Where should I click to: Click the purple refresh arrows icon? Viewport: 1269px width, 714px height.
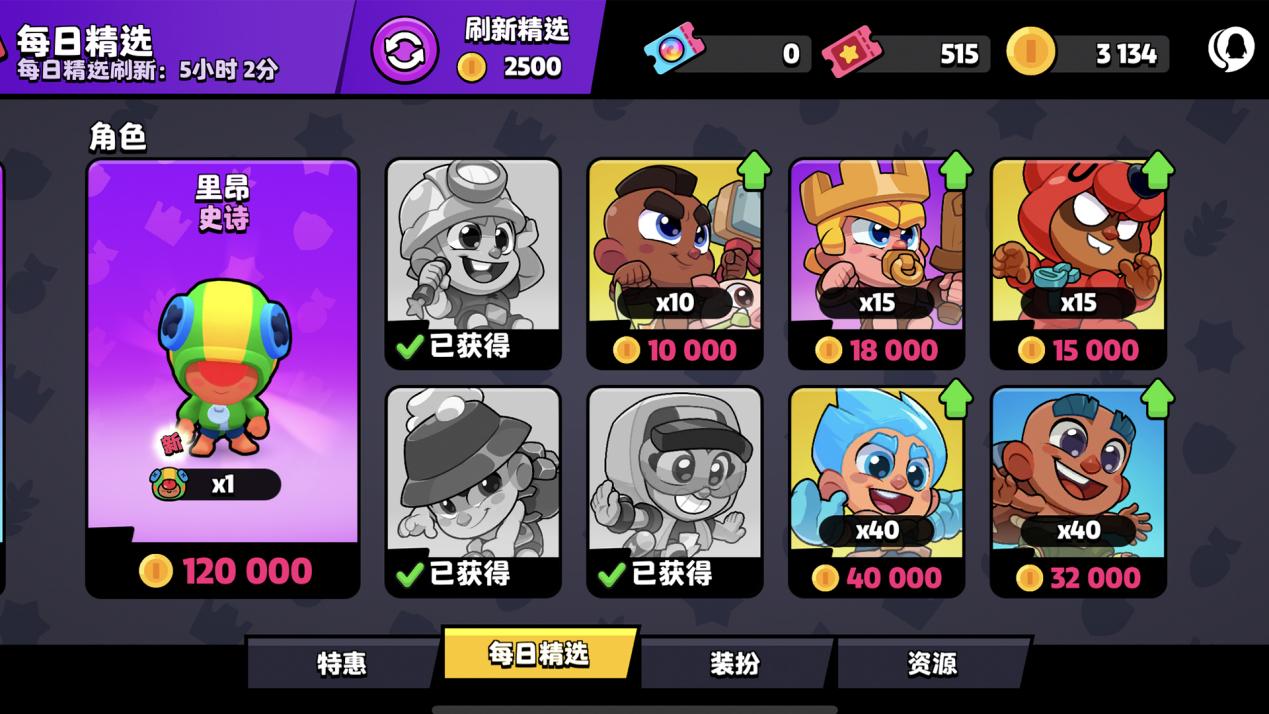coord(405,50)
